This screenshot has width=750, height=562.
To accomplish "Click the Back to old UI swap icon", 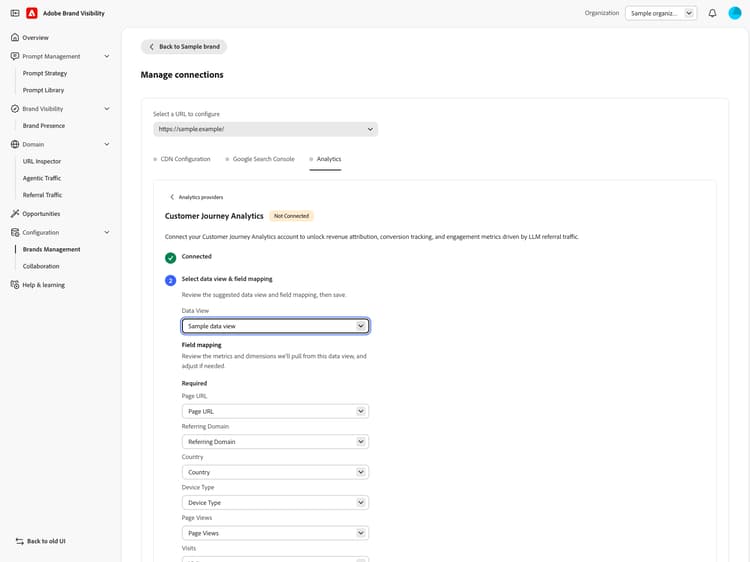I will [x=20, y=541].
